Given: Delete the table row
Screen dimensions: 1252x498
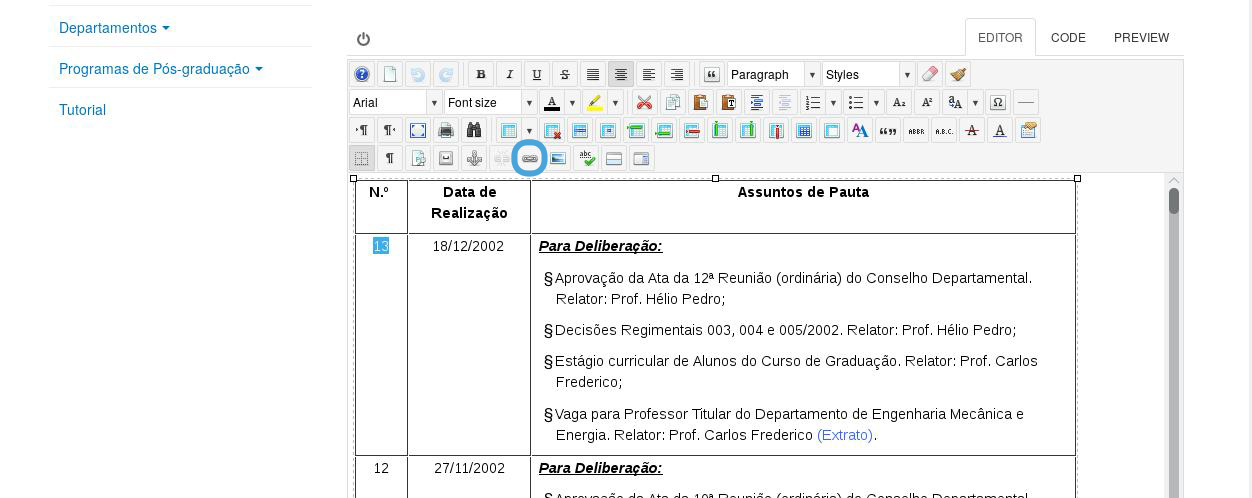Looking at the screenshot, I should pos(692,130).
